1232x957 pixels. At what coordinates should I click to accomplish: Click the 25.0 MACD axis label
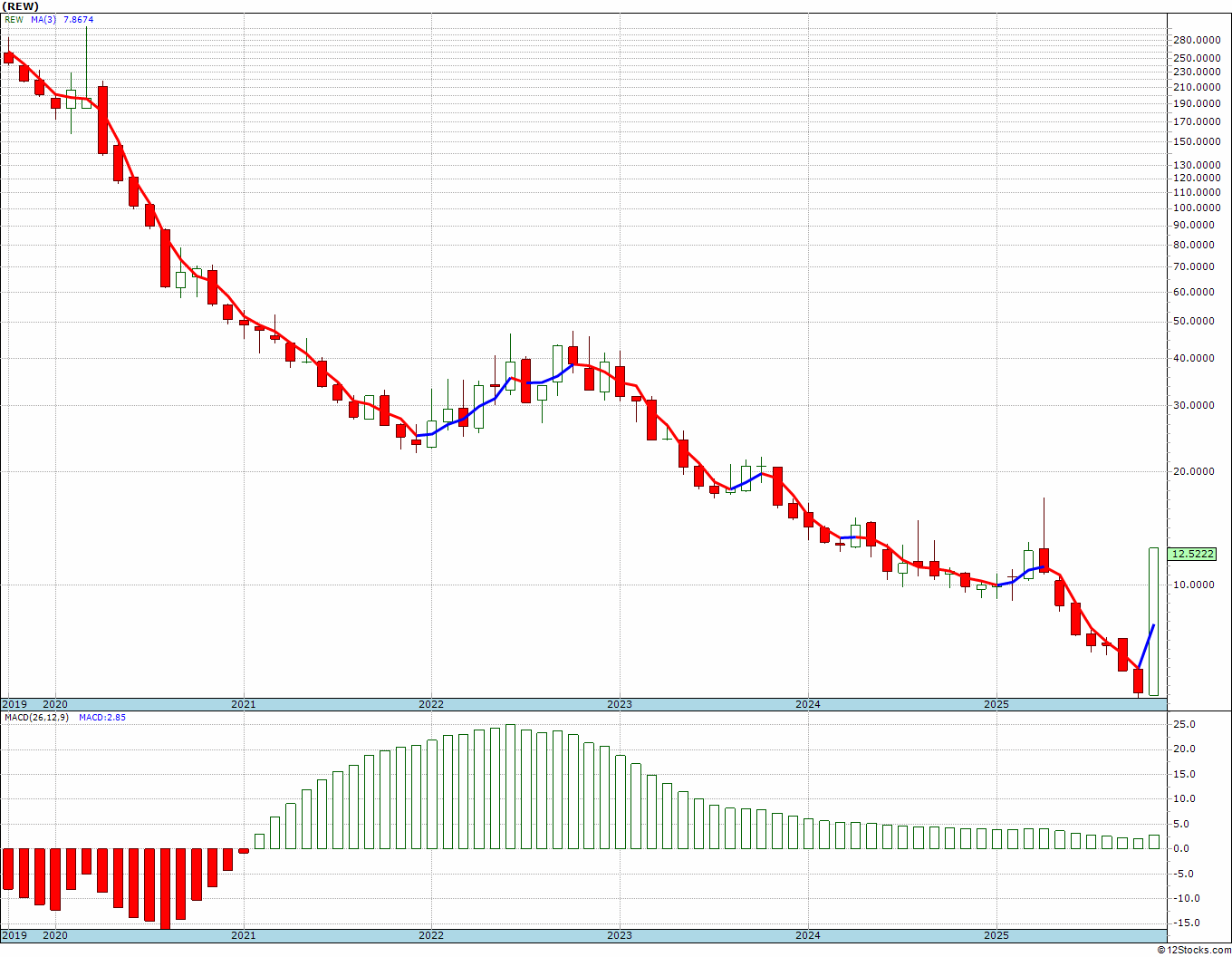coord(1185,724)
